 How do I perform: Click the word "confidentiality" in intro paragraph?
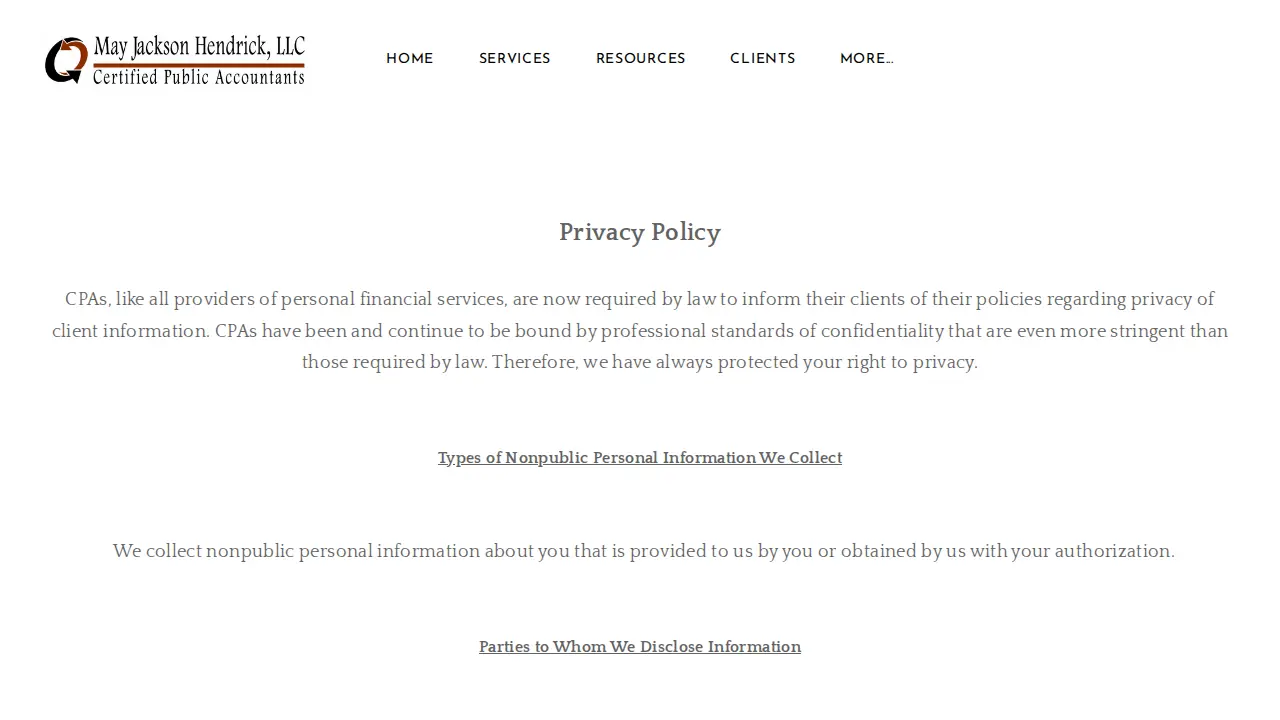tap(882, 331)
